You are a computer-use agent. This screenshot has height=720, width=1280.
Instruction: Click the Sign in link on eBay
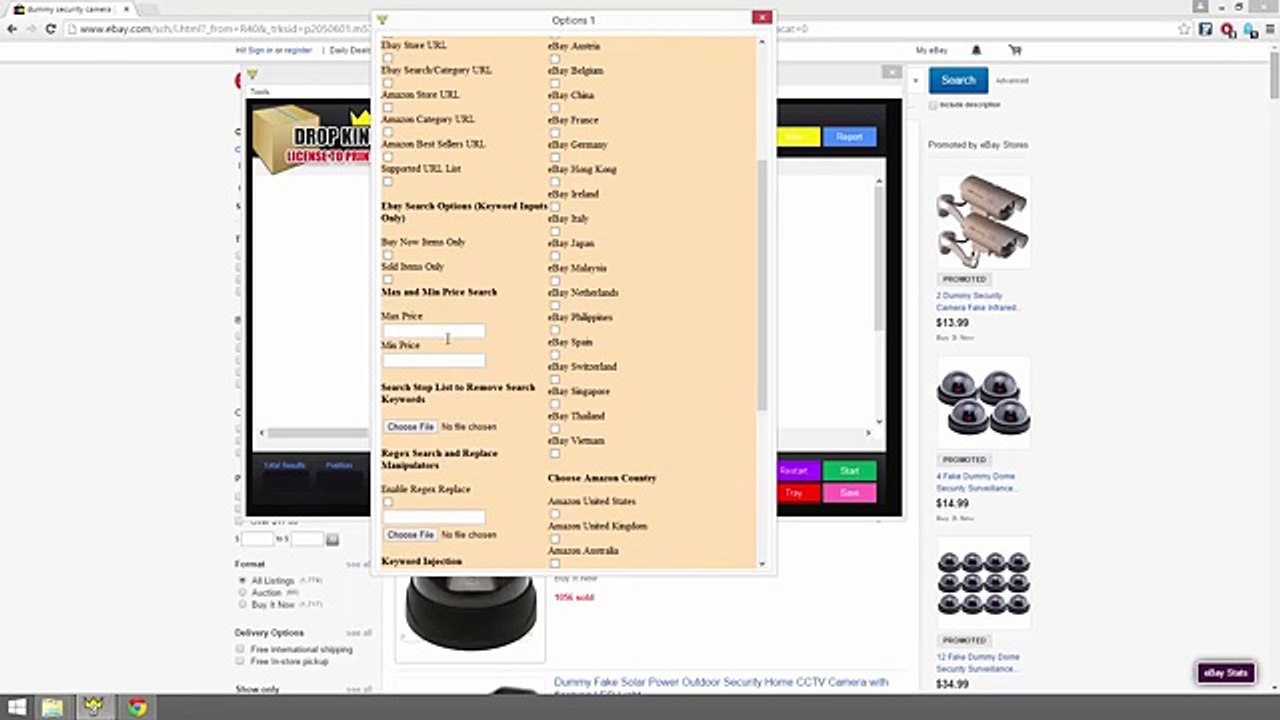coord(259,50)
